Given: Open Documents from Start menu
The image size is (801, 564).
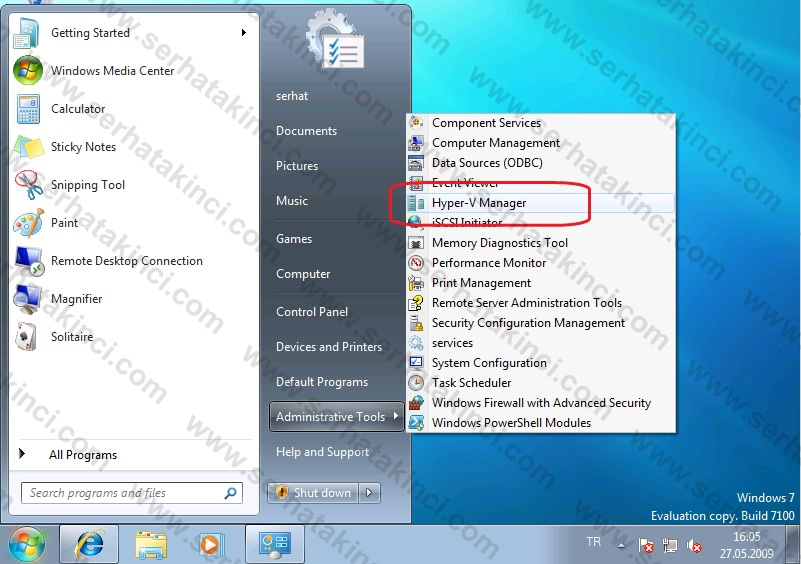Looking at the screenshot, I should tap(307, 131).
